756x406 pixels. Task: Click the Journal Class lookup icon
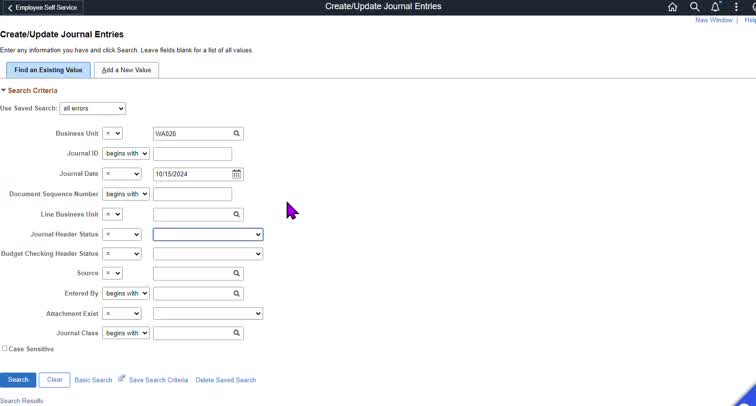pos(237,333)
